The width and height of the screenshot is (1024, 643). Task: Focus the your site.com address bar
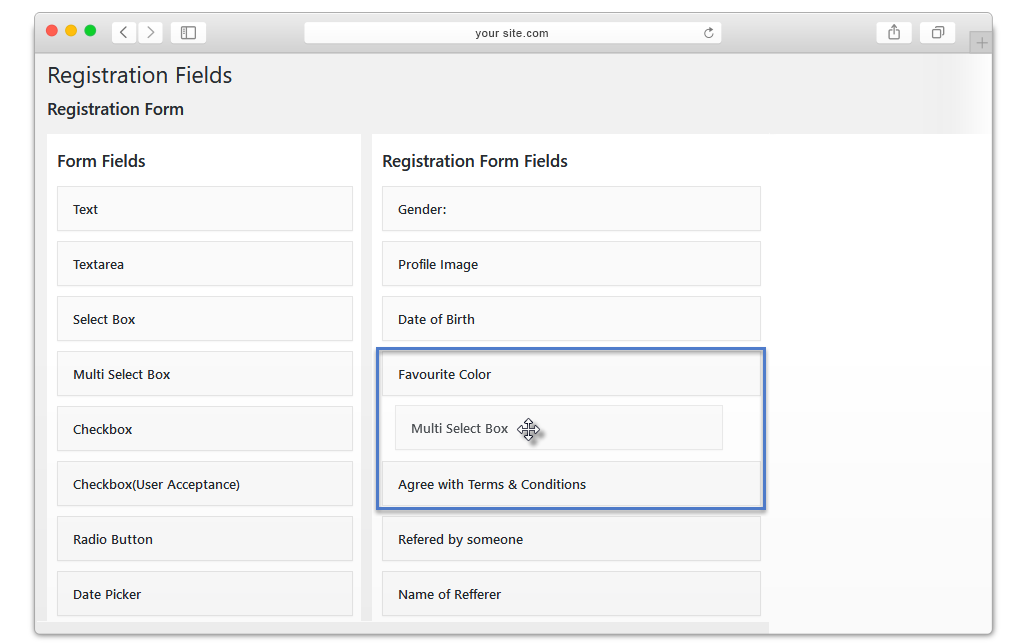tap(513, 33)
